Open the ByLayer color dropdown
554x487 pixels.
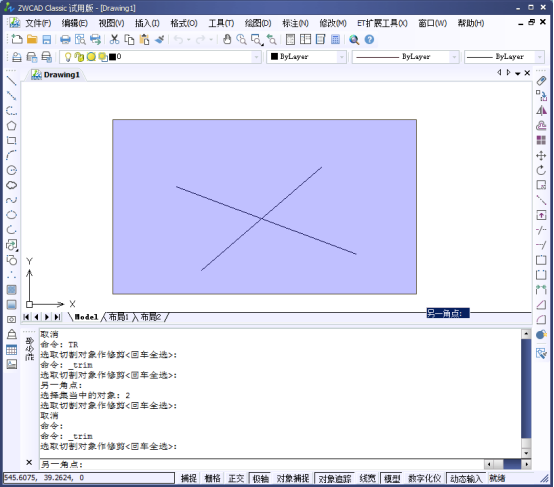(341, 57)
